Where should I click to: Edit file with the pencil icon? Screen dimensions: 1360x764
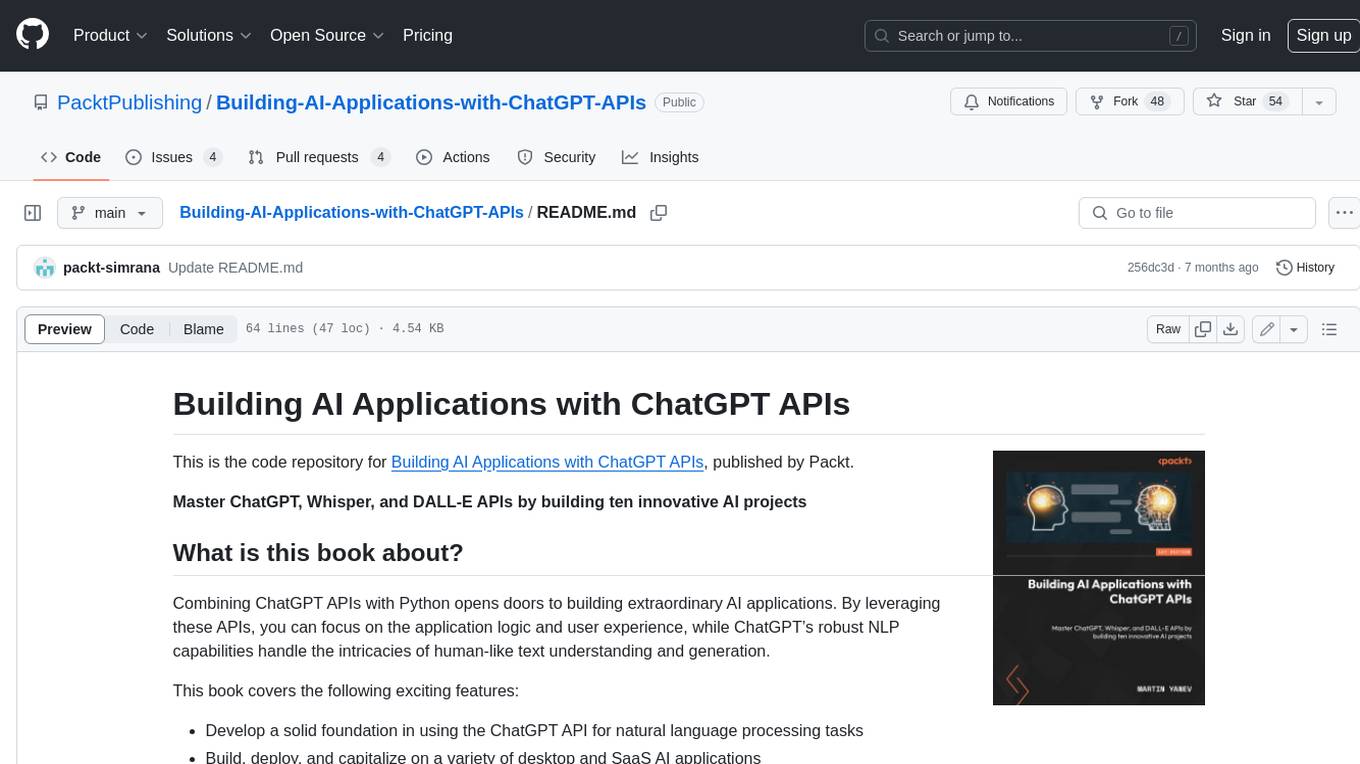coord(1266,329)
